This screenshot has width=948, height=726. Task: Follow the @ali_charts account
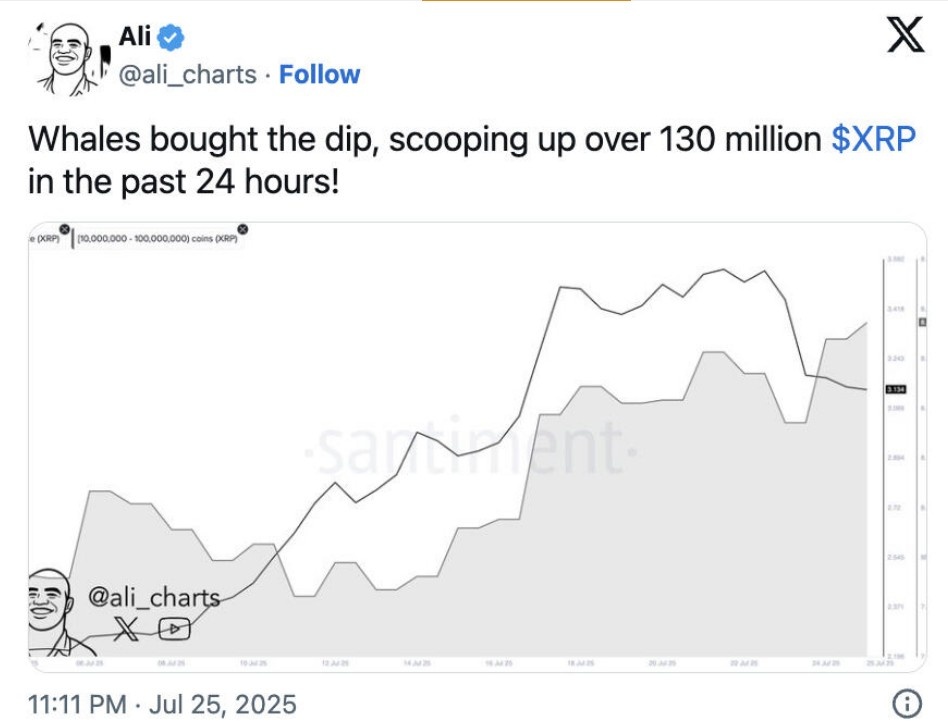pos(319,75)
